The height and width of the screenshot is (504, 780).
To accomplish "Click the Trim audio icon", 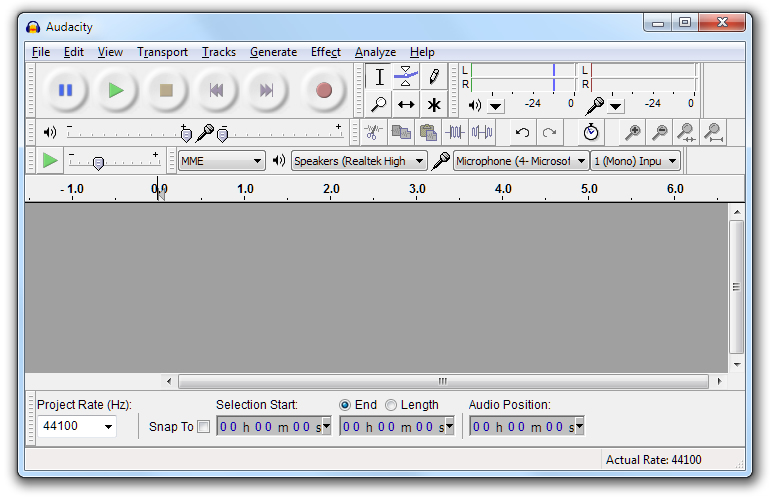I will click(455, 132).
